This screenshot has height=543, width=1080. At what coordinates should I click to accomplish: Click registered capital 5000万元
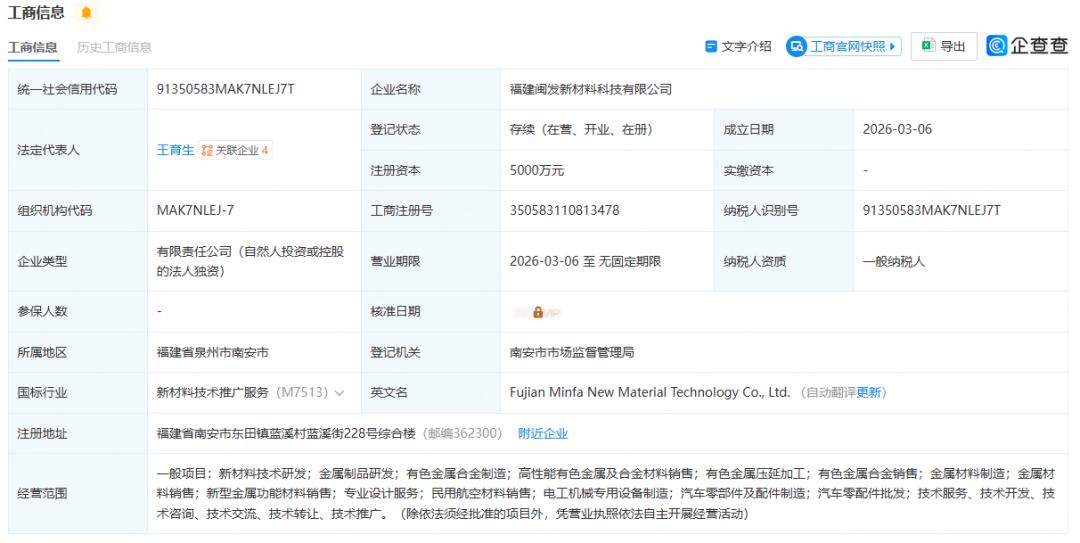537,170
